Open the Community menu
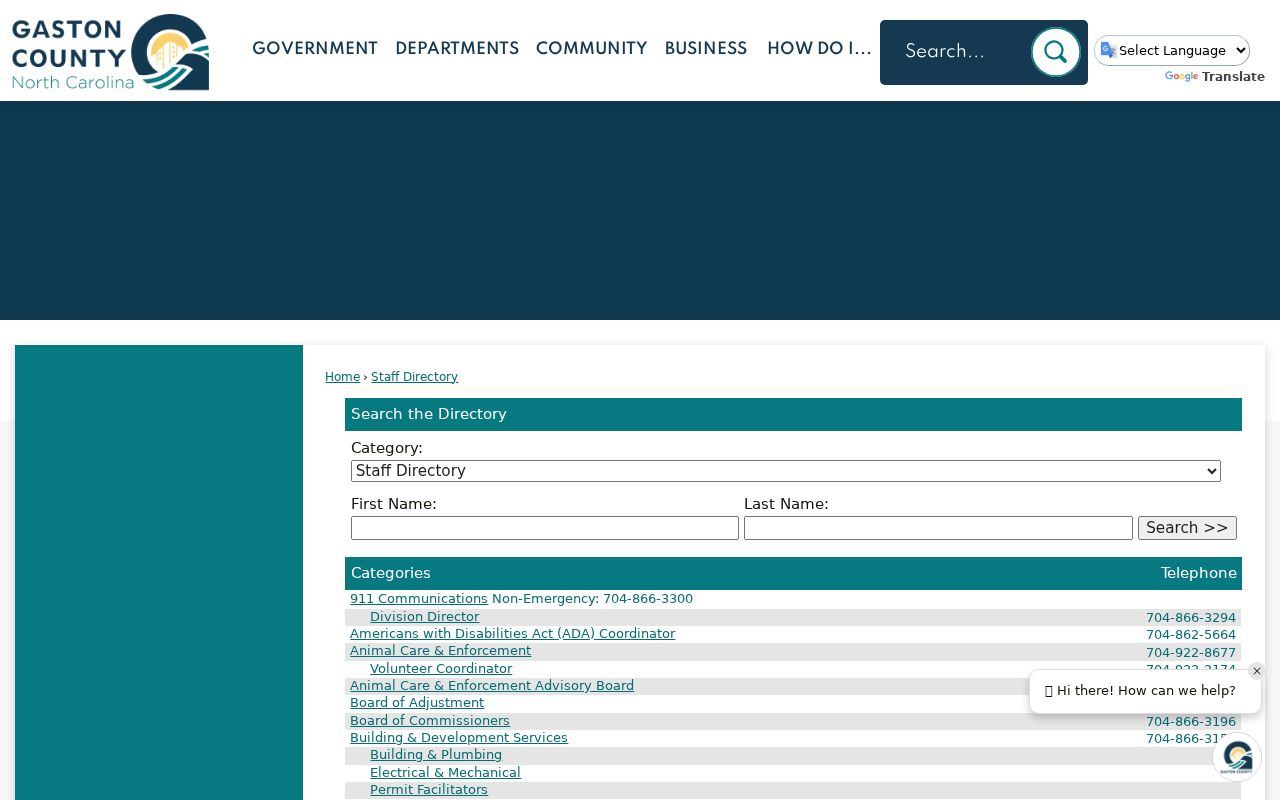 click(x=591, y=49)
